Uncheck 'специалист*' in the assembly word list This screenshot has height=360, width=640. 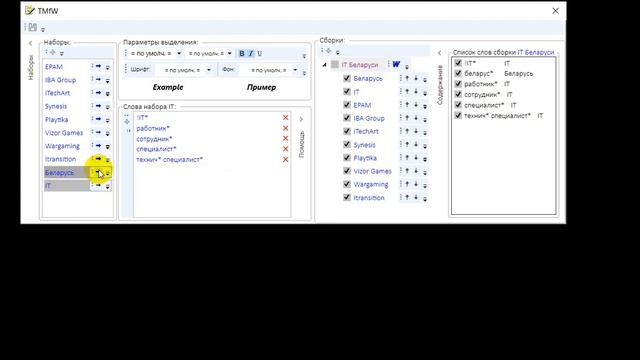click(x=458, y=105)
